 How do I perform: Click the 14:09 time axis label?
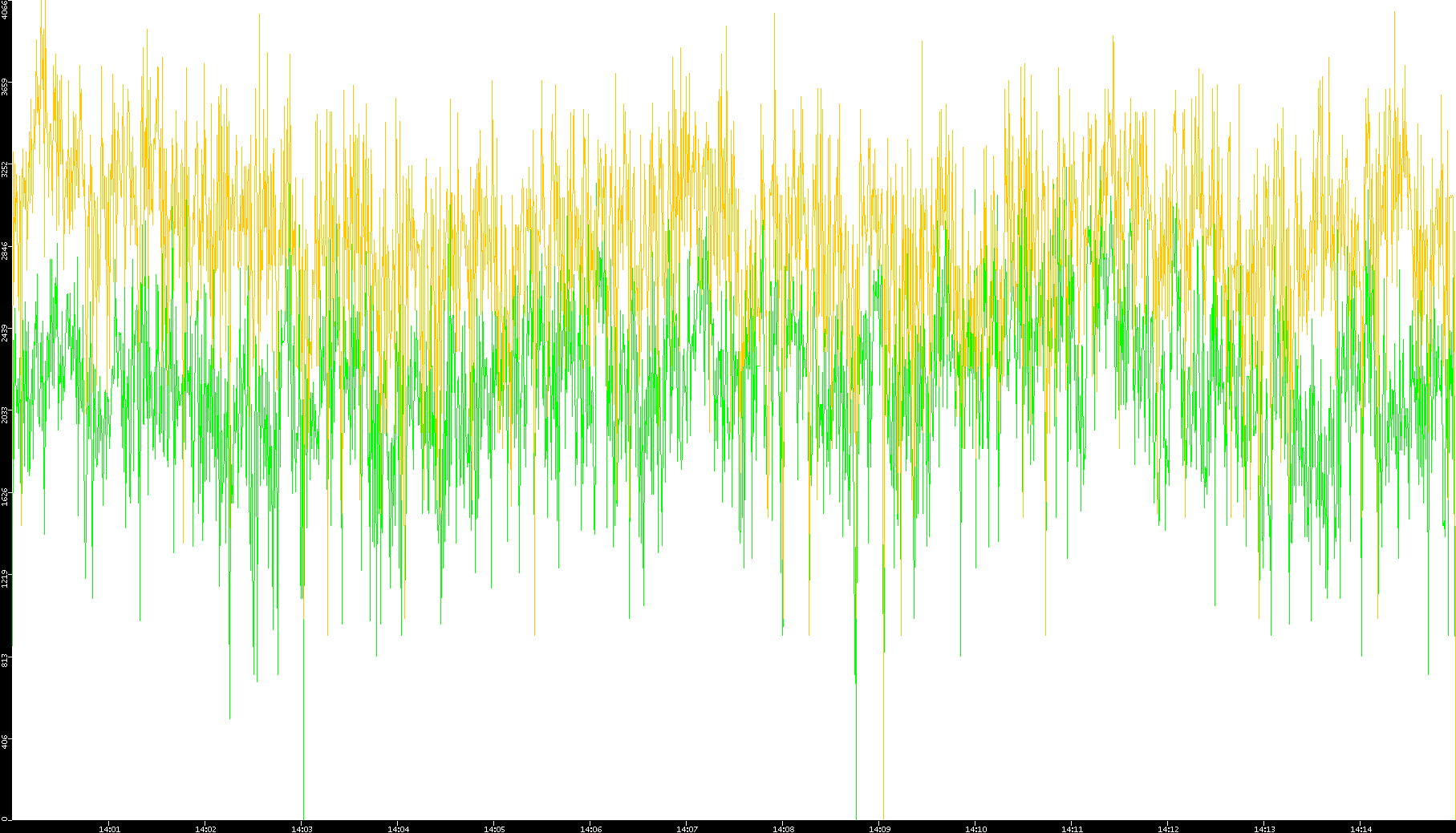coord(879,829)
